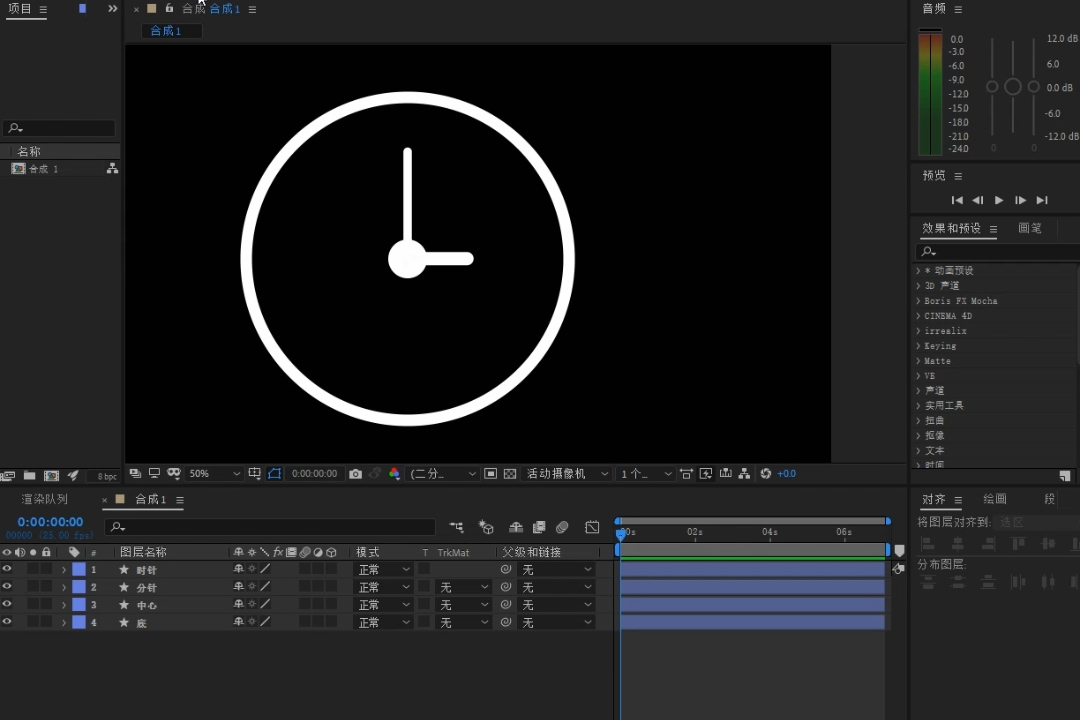Toggle the lock box for the 时针 layer
This screenshot has width=1080, height=720.
(x=46, y=569)
